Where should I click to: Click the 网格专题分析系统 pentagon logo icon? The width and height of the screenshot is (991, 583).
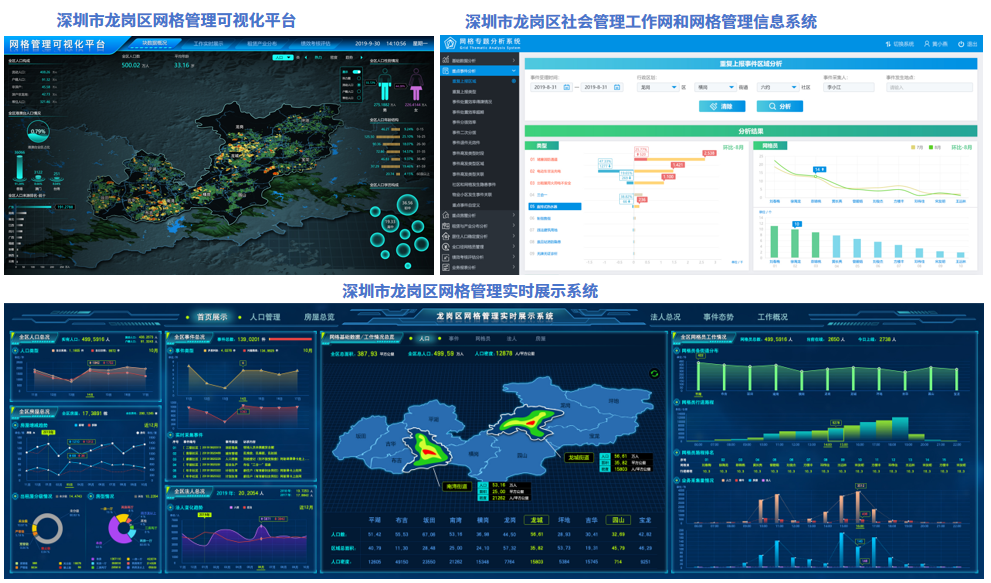pyautogui.click(x=450, y=44)
